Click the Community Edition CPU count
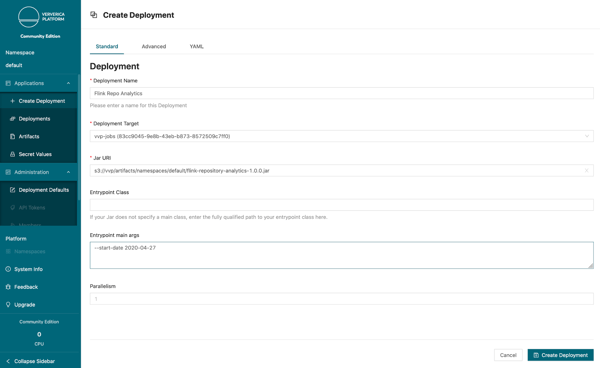This screenshot has height=368, width=600. [39, 334]
